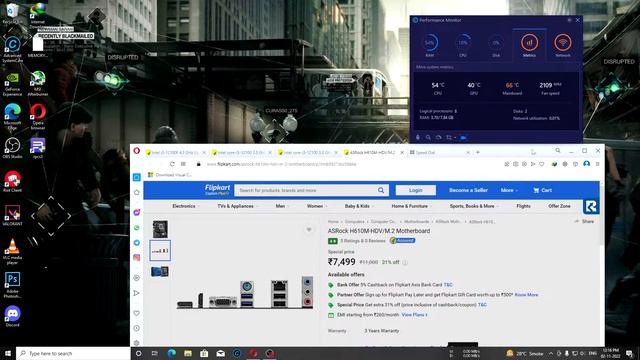Expand the Flipkart More dropdown

(509, 190)
